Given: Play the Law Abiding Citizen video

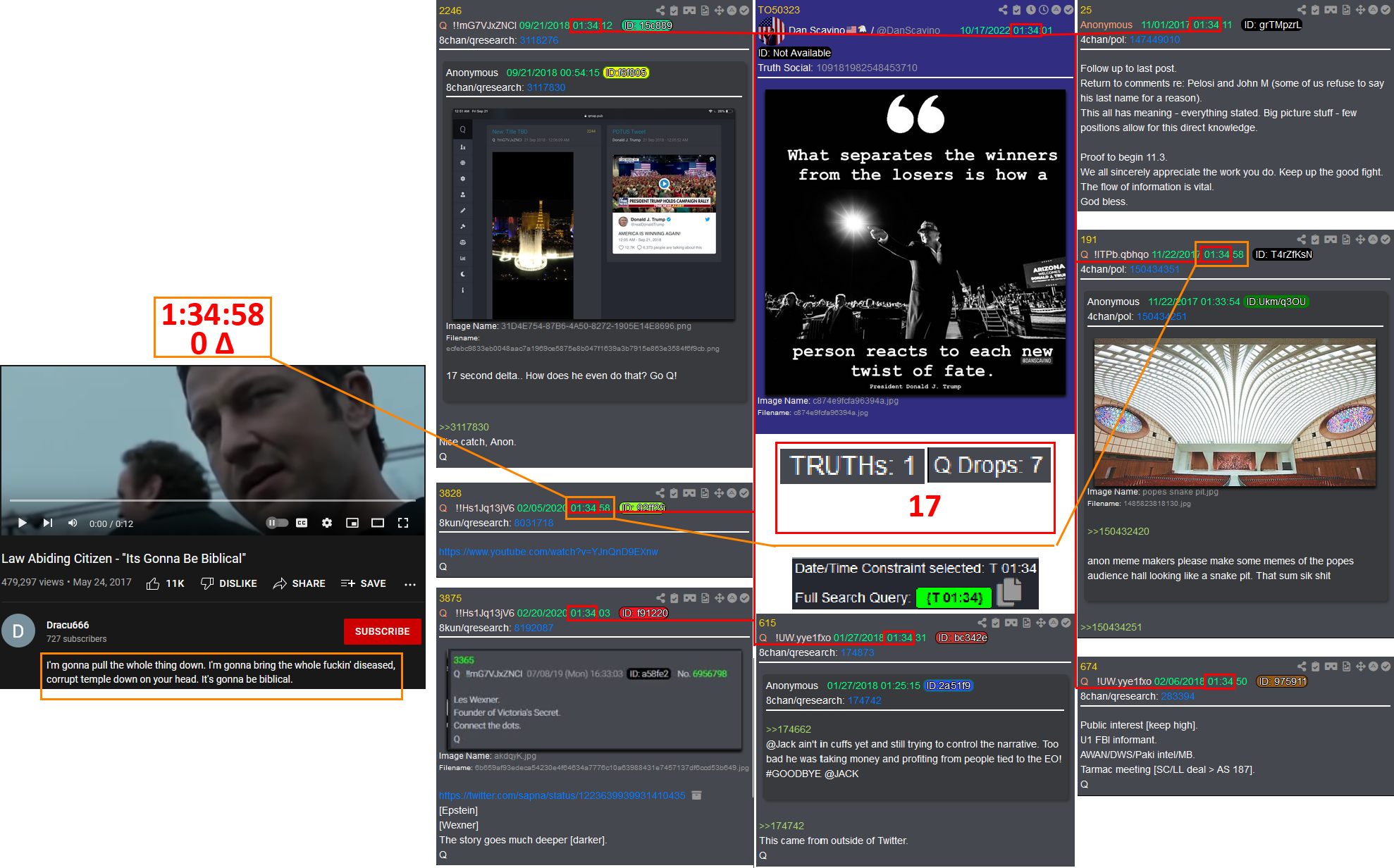Looking at the screenshot, I should (22, 523).
